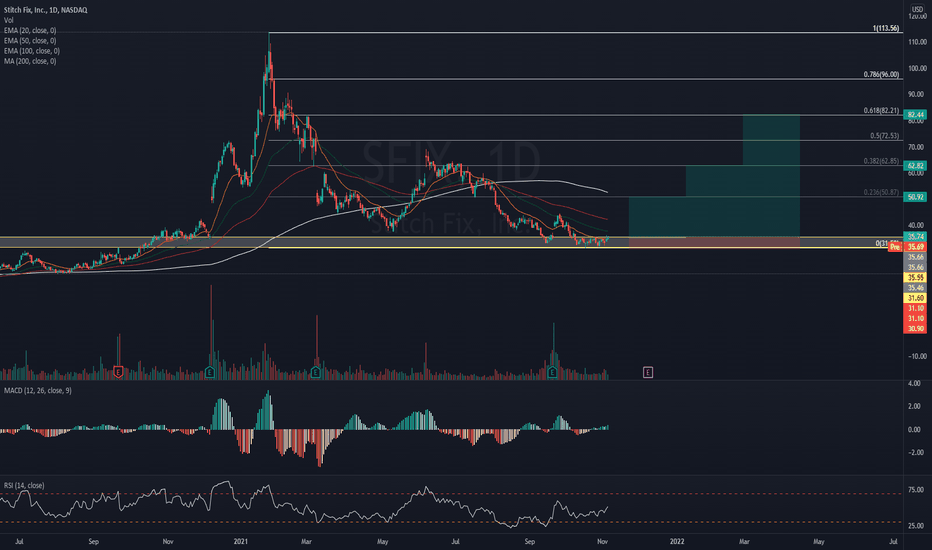This screenshot has height=550, width=932.
Task: Click the red 35.69 price tag
Action: pyautogui.click(x=915, y=247)
